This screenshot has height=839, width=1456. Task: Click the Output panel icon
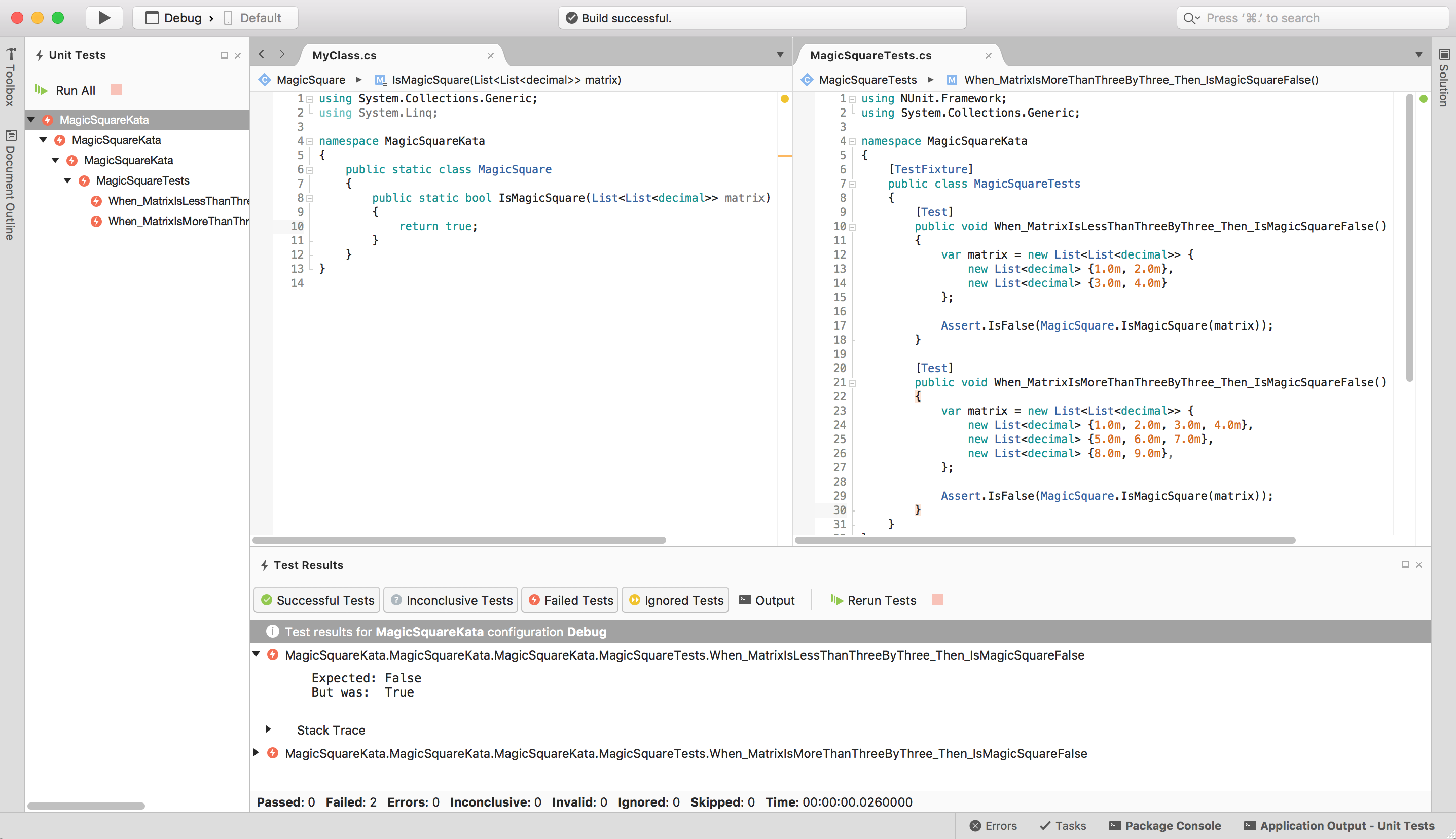click(743, 600)
